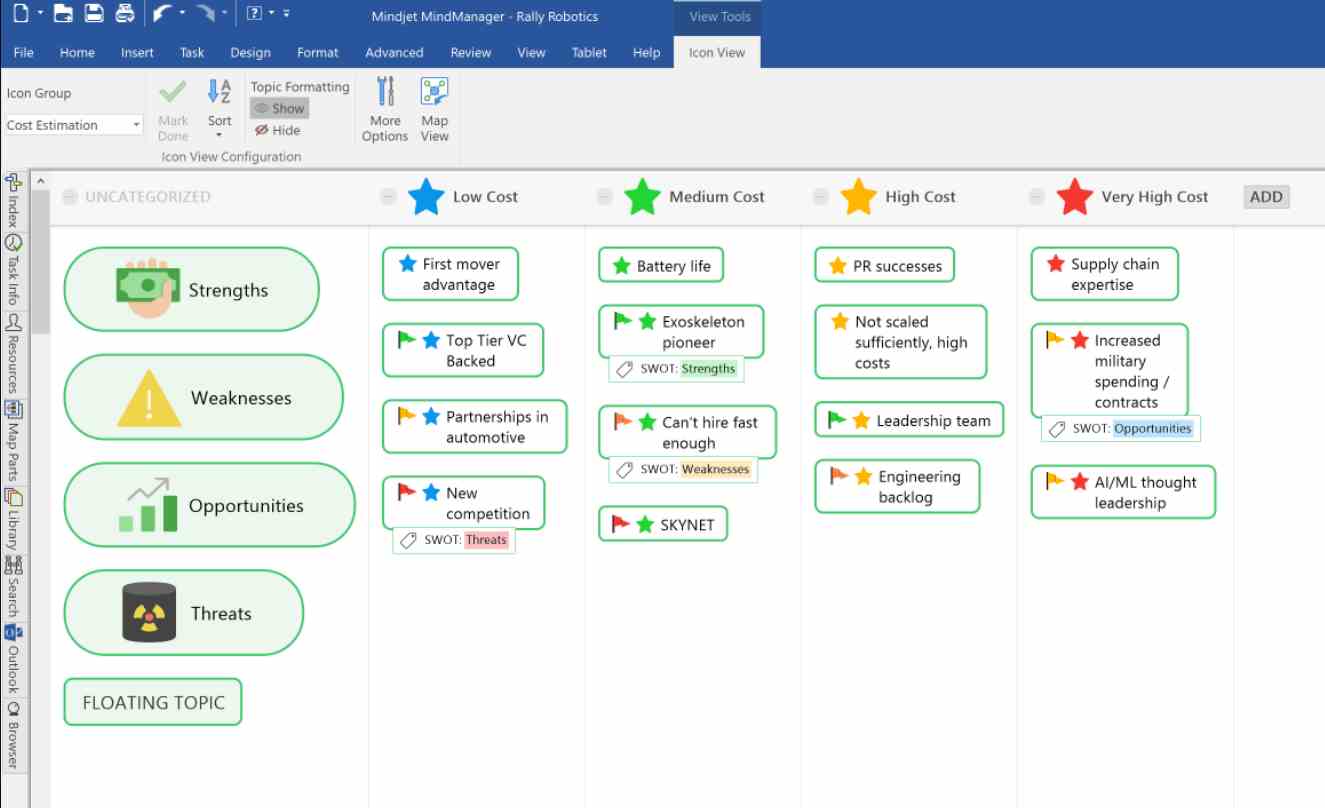Open the Map Parts side panel
This screenshot has width=1325, height=808.
[13, 440]
